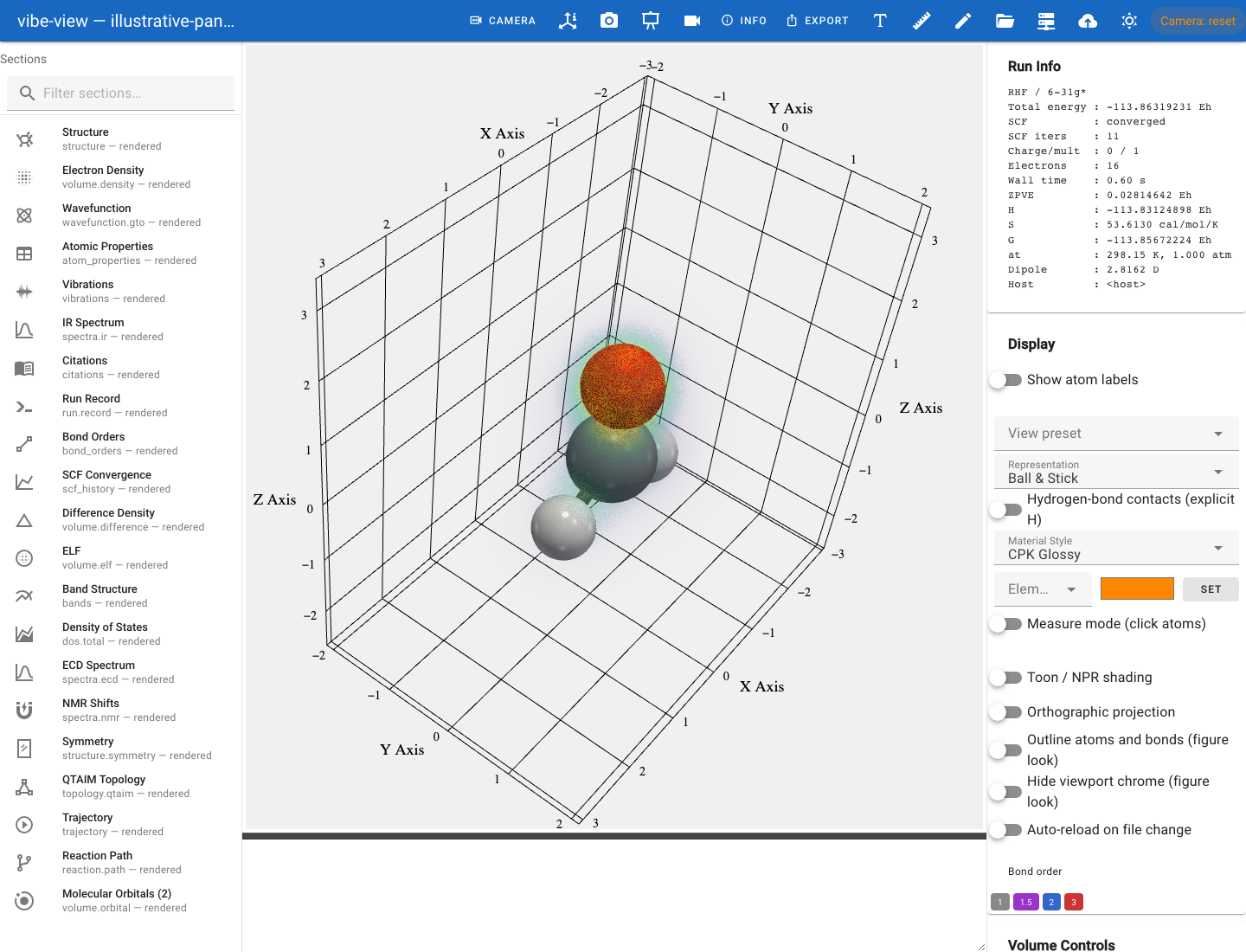1246x952 pixels.
Task: Click the SET color button
Action: (1211, 589)
